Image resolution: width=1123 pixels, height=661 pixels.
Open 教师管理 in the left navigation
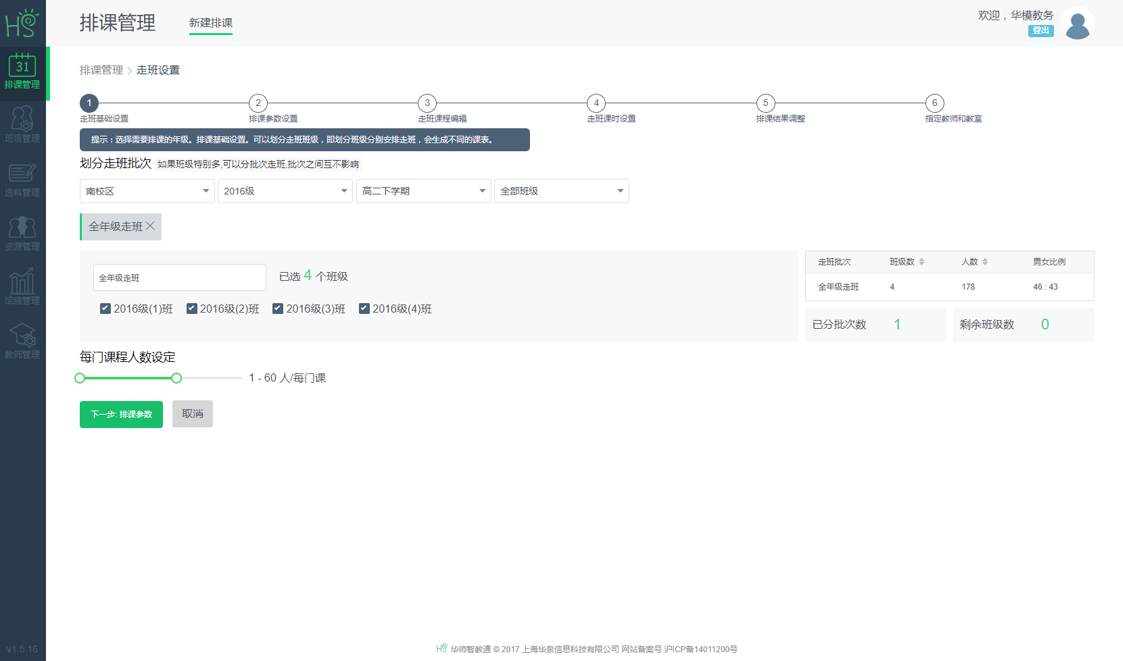point(22,338)
